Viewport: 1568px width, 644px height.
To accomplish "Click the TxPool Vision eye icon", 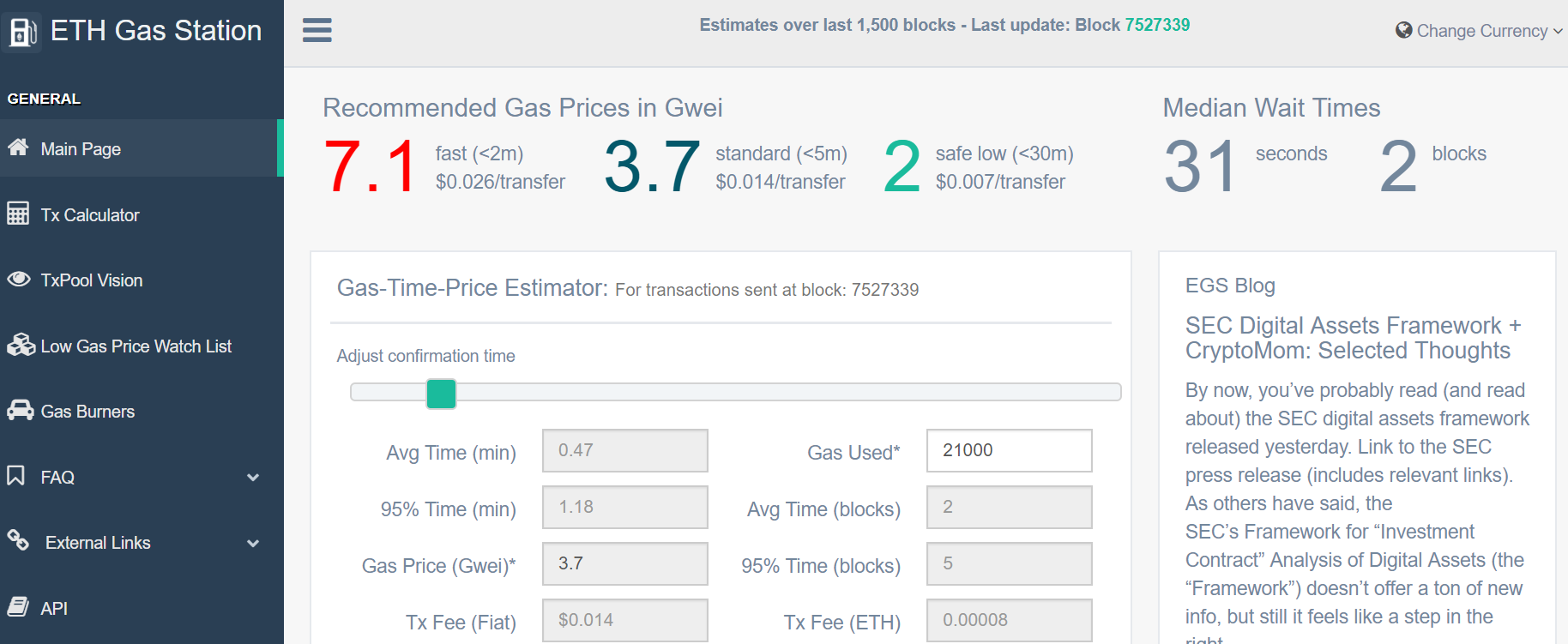I will 18,280.
